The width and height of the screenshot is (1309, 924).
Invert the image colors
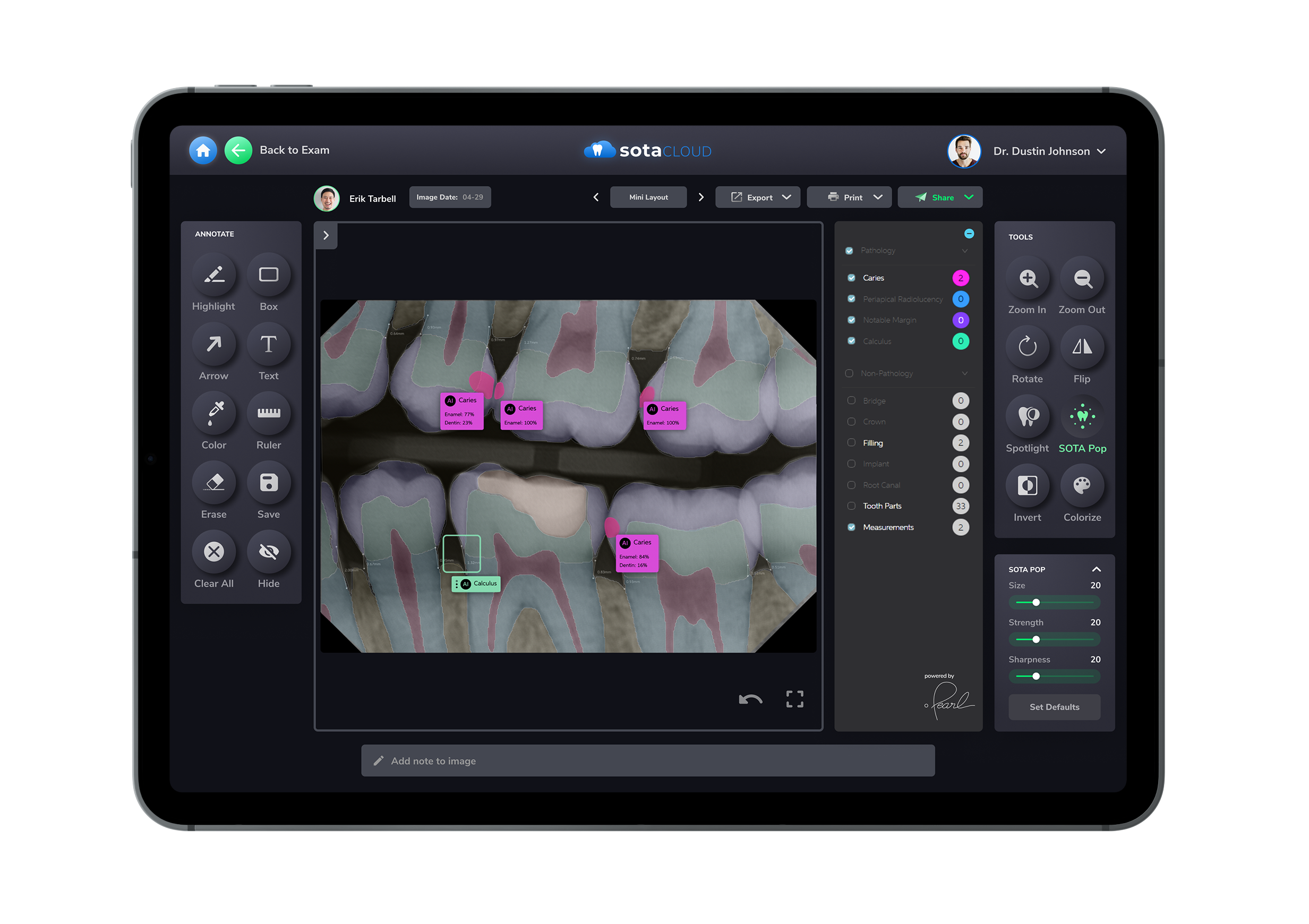click(x=1028, y=486)
